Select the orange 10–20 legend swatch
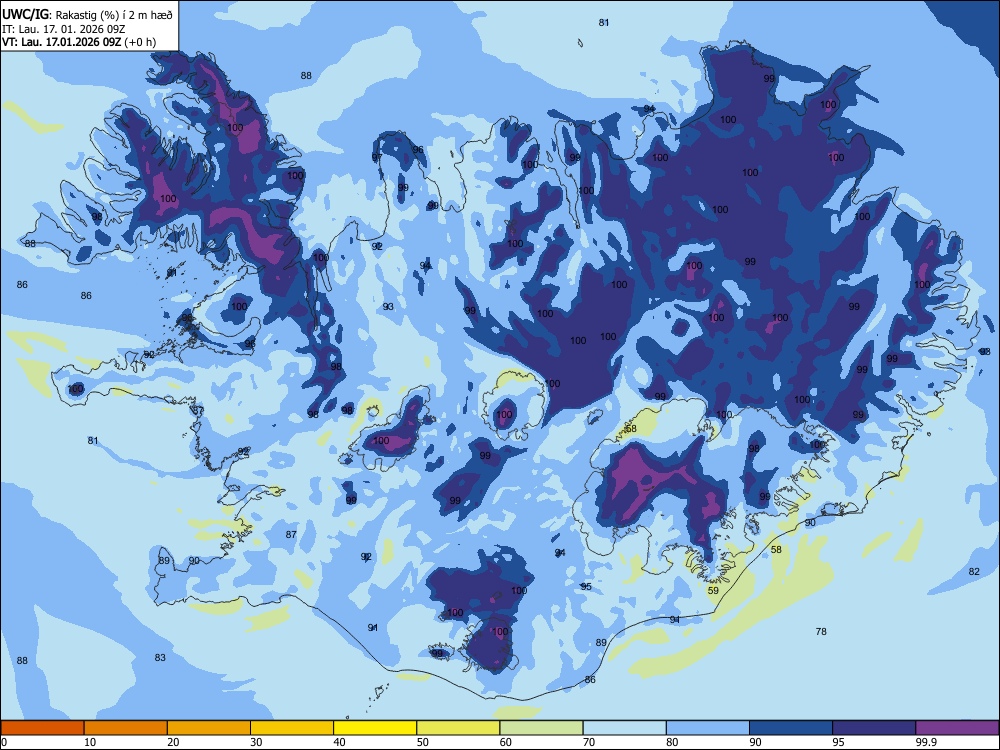The width and height of the screenshot is (1000, 750). (126, 728)
